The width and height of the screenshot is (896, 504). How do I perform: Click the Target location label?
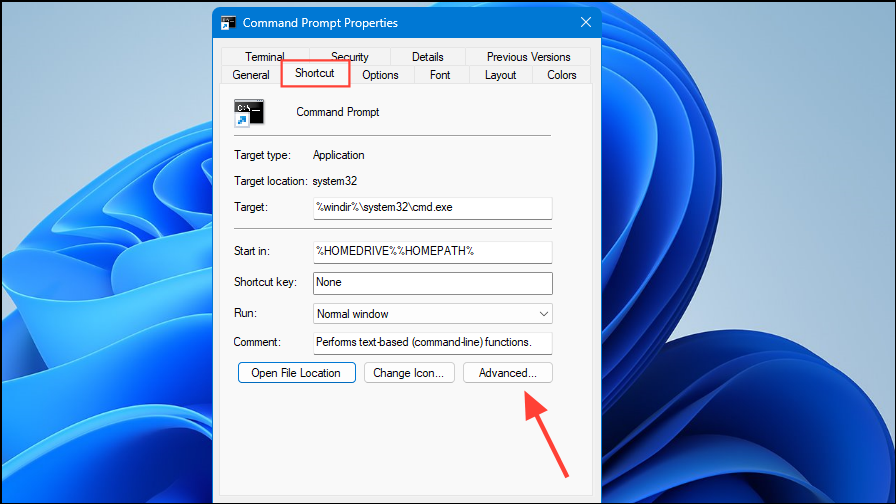coord(271,181)
